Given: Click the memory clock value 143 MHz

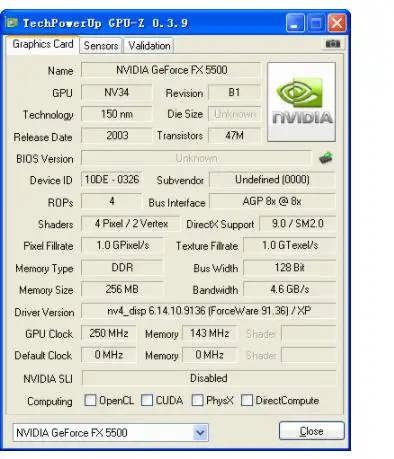Looking at the screenshot, I should pos(210,333).
